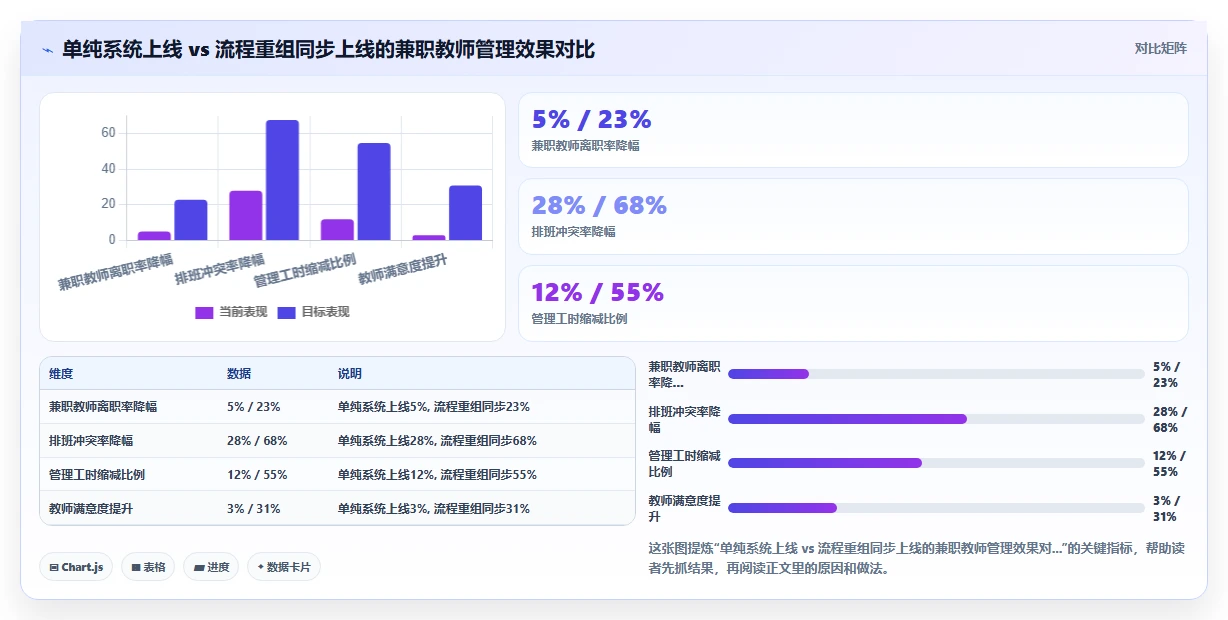Select the 数据卡片 tag

(284, 567)
